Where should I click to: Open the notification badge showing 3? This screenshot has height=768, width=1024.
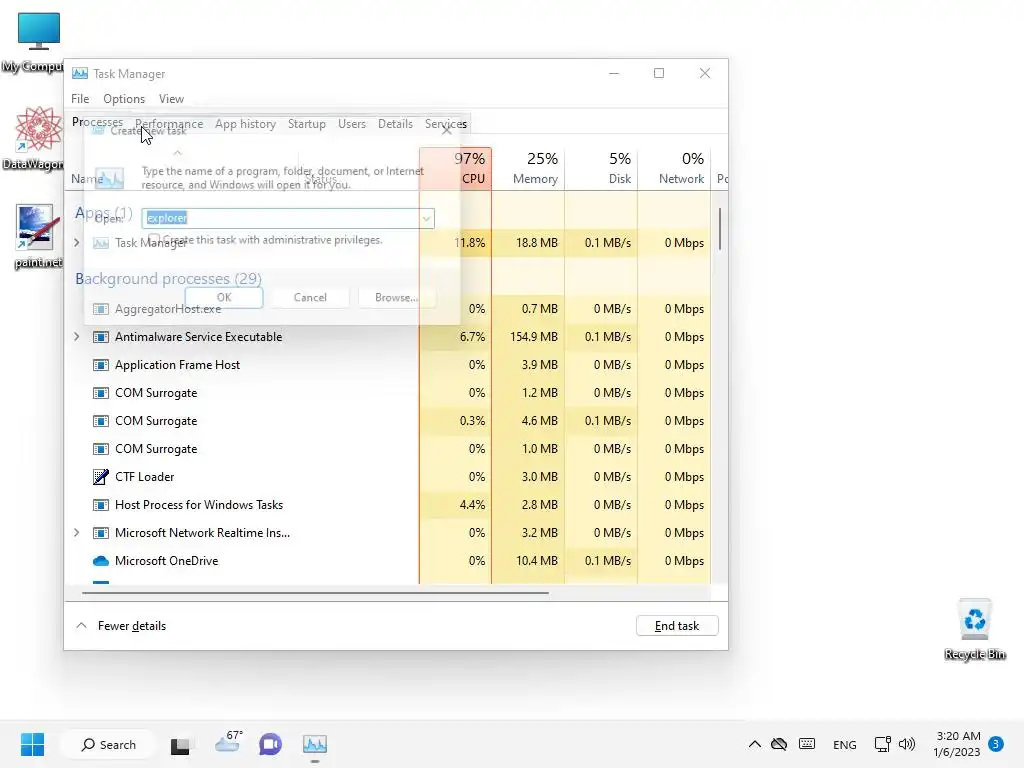(996, 744)
